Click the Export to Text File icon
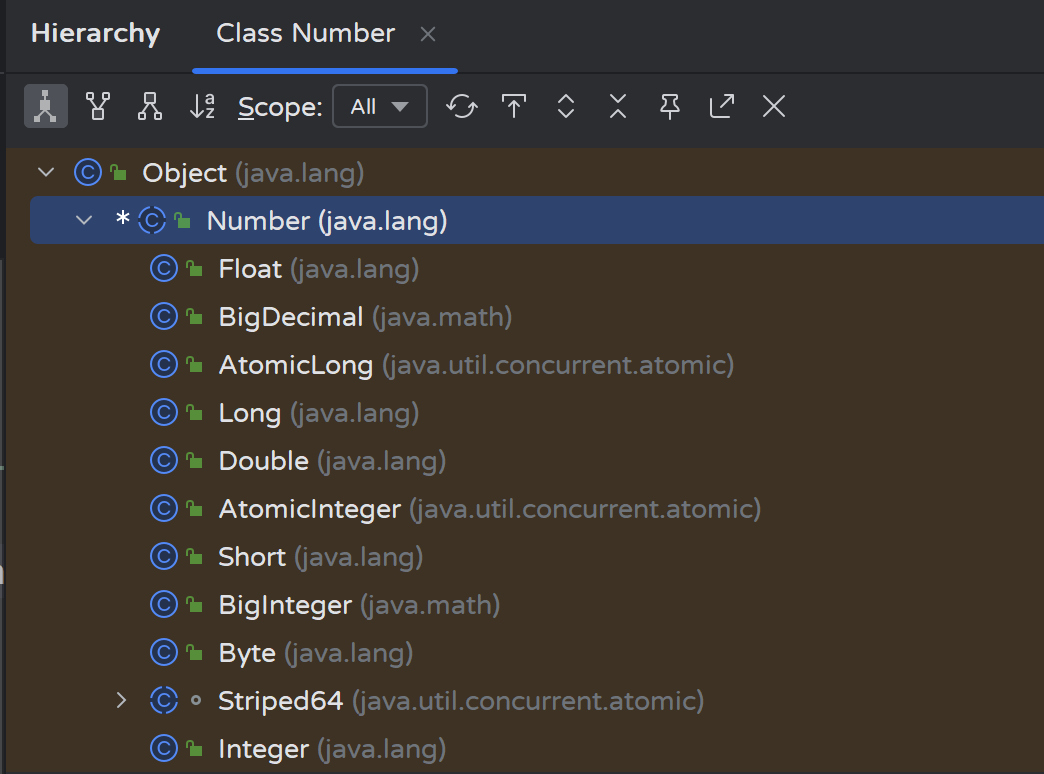Screen dimensions: 1044x774 click(x=514, y=107)
